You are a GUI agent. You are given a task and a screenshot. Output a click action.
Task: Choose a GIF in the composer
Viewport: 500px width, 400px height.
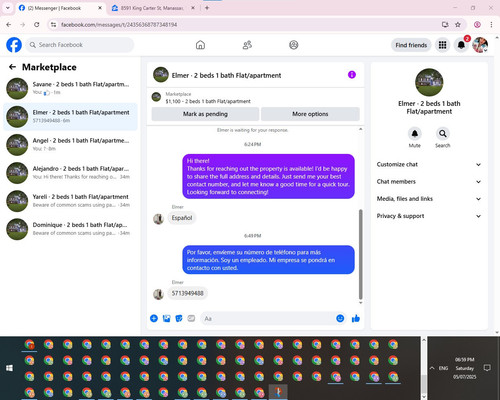(191, 318)
